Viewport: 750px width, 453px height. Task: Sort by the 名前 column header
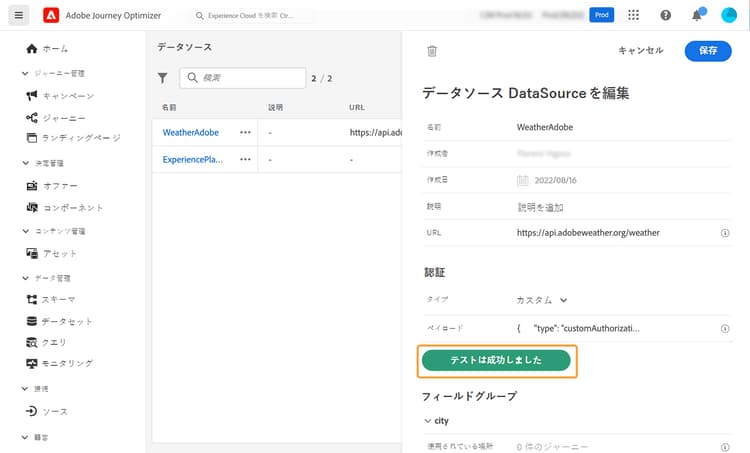[x=169, y=107]
